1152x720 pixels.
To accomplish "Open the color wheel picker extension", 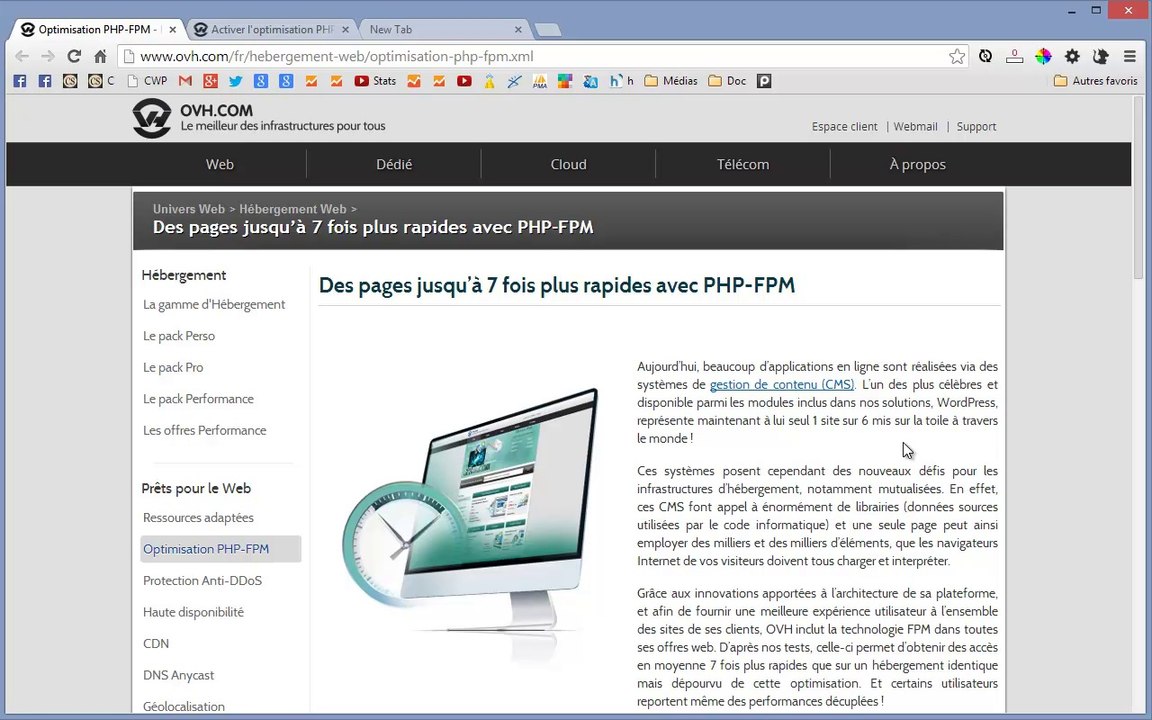I will click(1043, 56).
